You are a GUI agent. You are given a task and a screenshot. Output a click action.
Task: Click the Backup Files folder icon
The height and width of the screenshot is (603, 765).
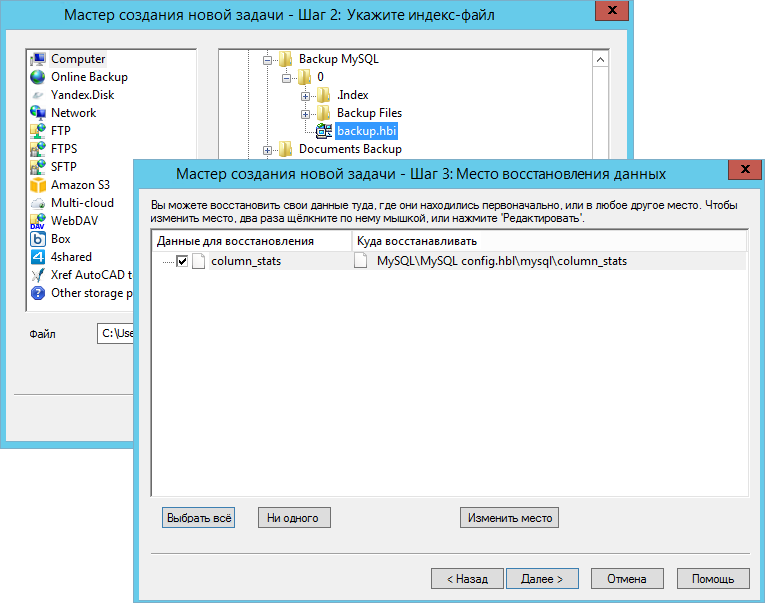(324, 113)
